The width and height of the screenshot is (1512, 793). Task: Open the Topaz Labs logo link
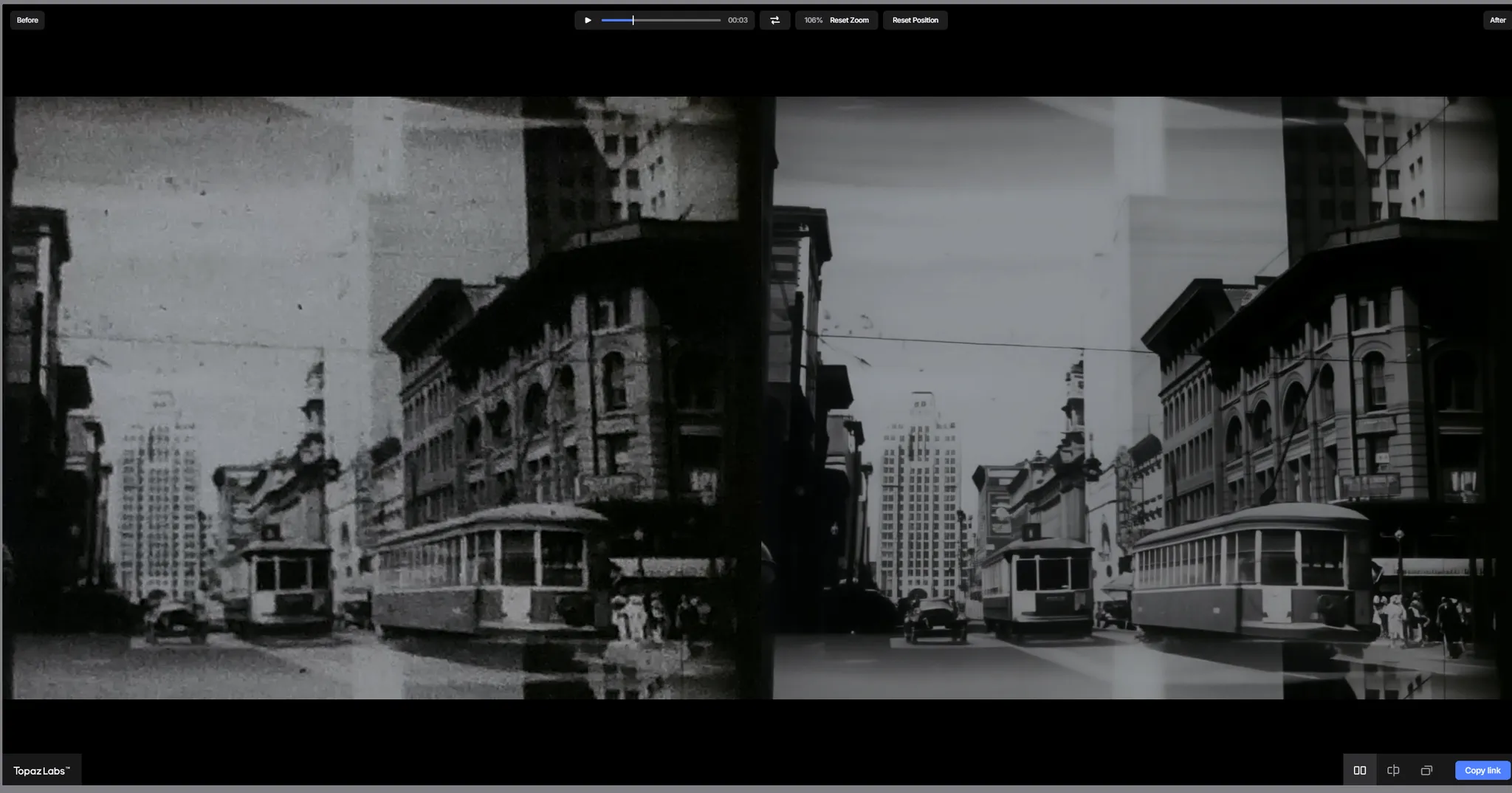pyautogui.click(x=41, y=770)
